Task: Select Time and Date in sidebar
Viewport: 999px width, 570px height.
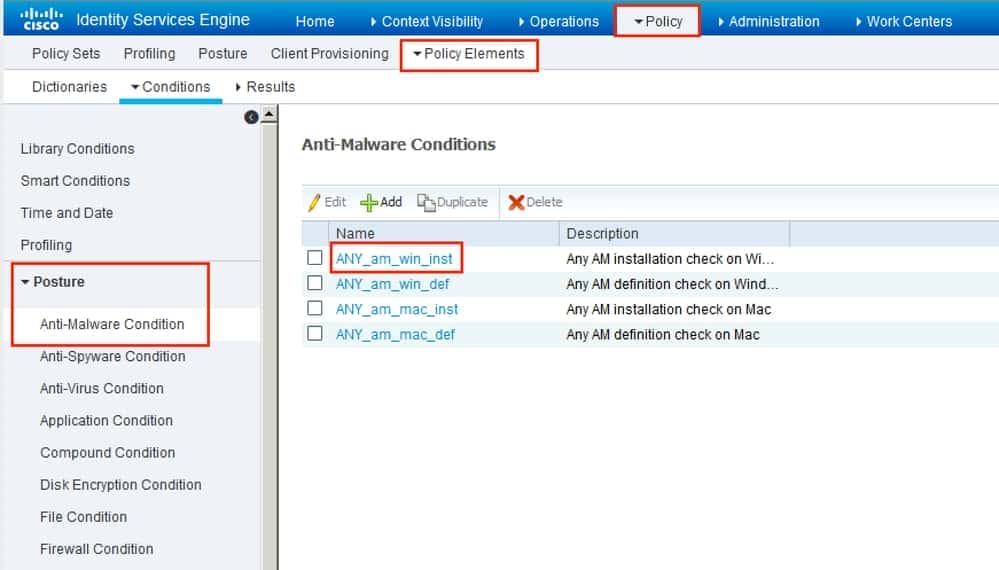Action: 67,213
